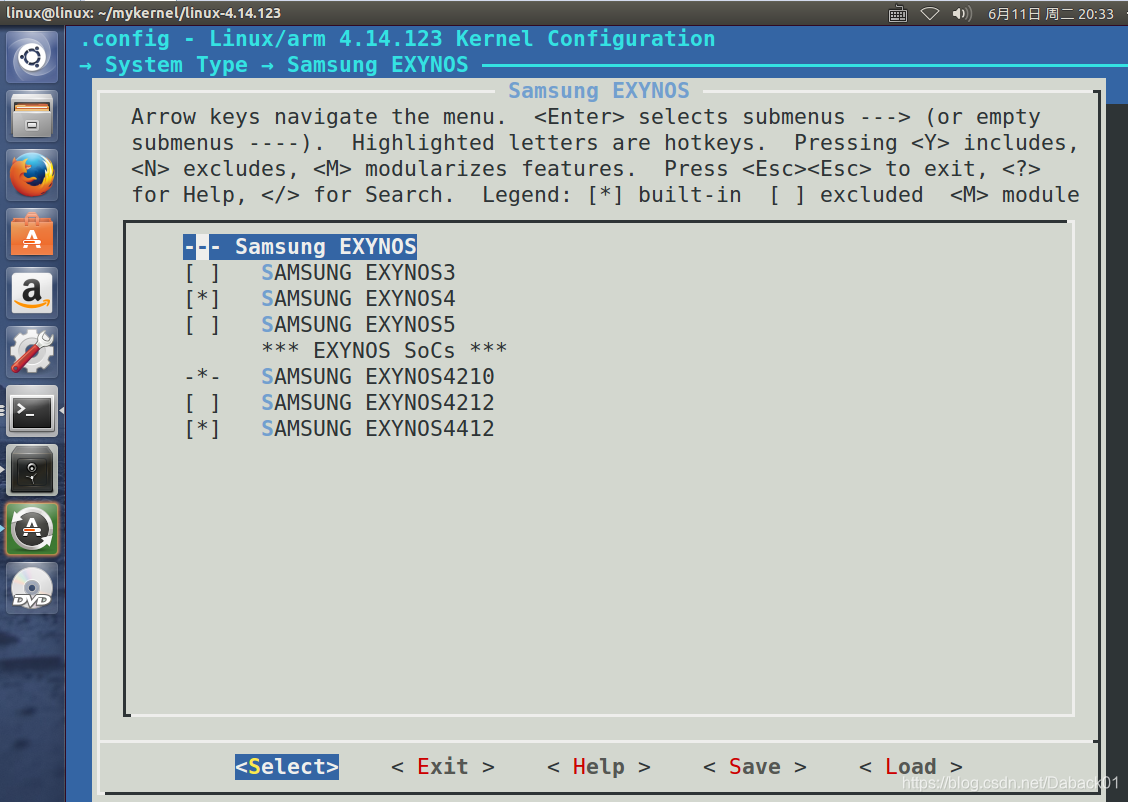Open the DVD disc dock icon
Image resolution: width=1128 pixels, height=802 pixels.
coord(32,588)
